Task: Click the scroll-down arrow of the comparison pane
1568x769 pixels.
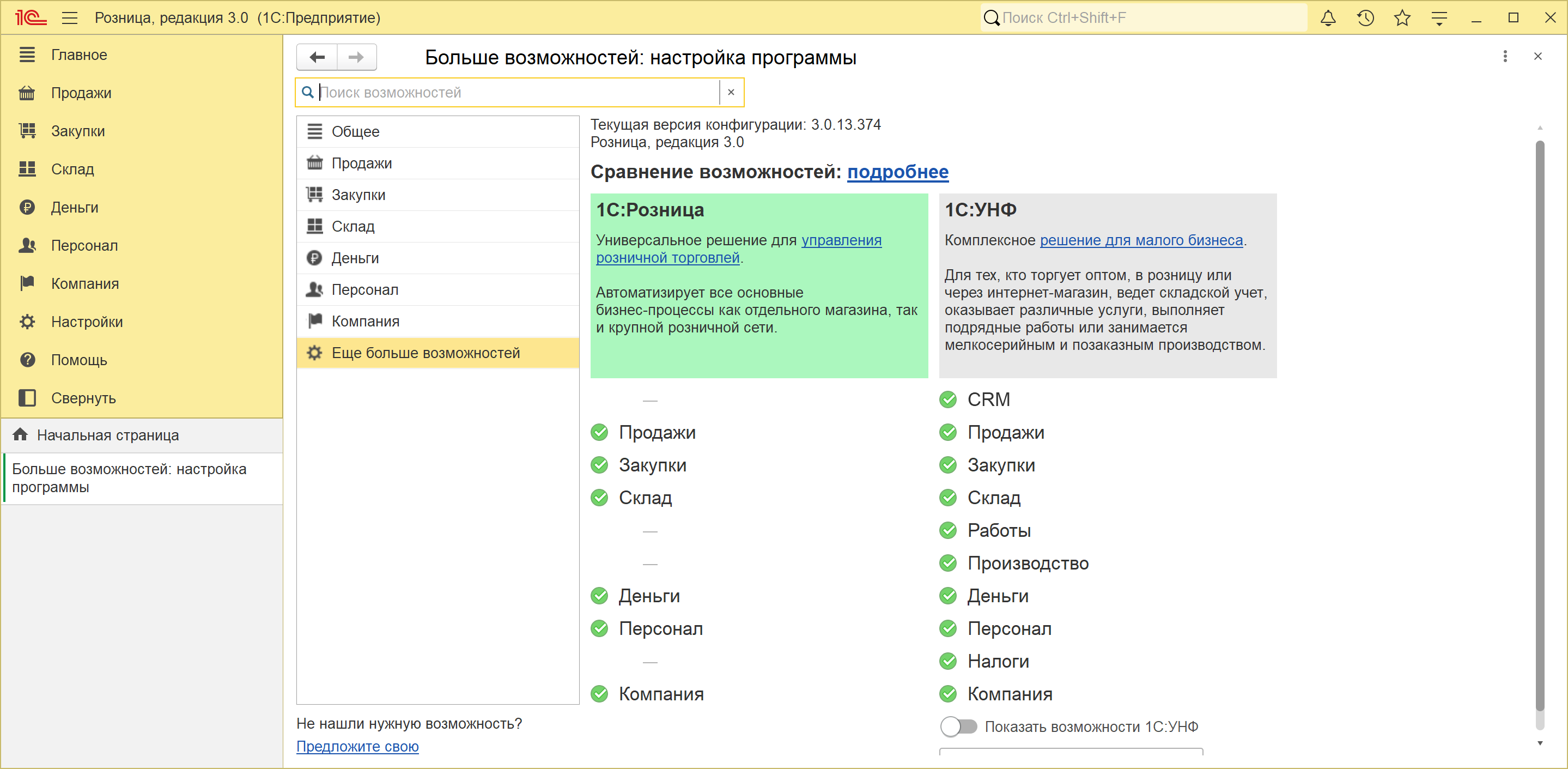Action: tap(1540, 743)
